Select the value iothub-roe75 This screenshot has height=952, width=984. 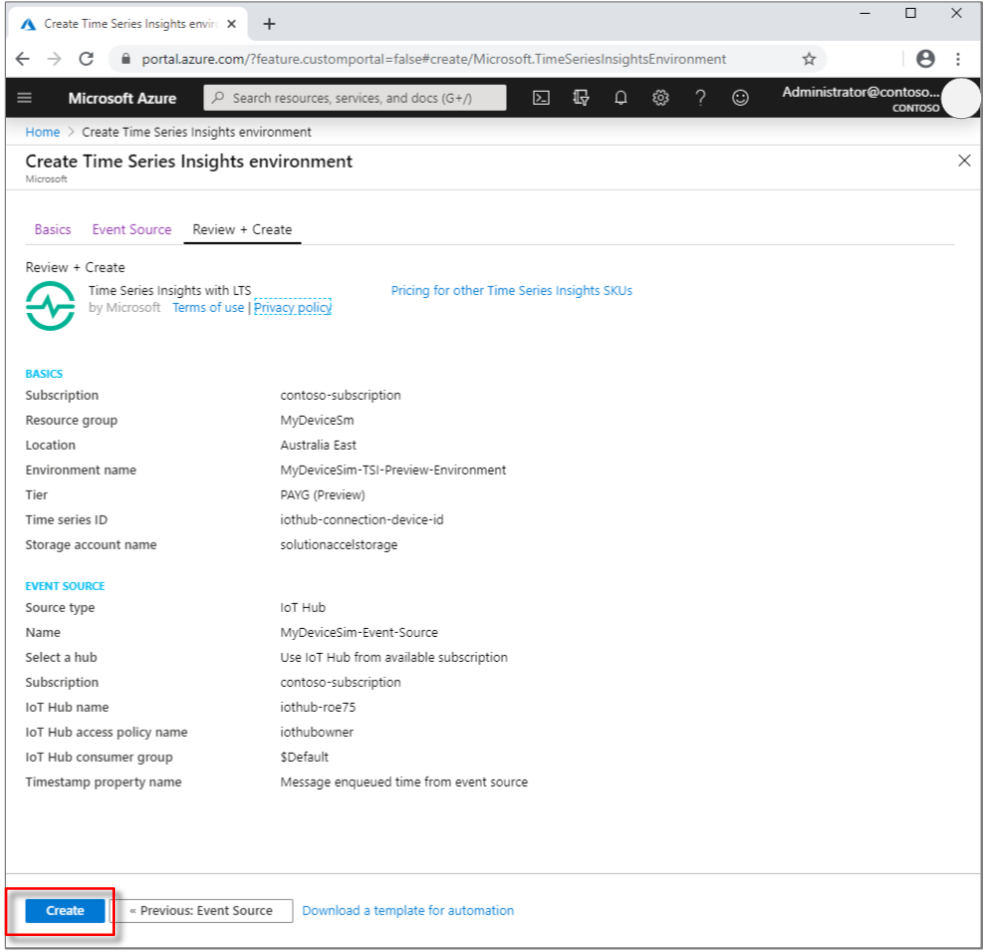pyautogui.click(x=318, y=707)
